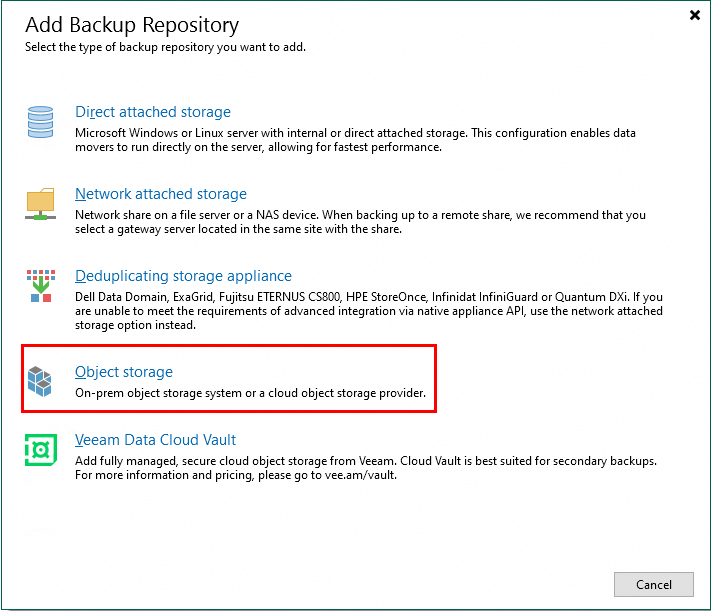Close the Add Backup Repository dialog
The image size is (711, 611).
click(695, 15)
